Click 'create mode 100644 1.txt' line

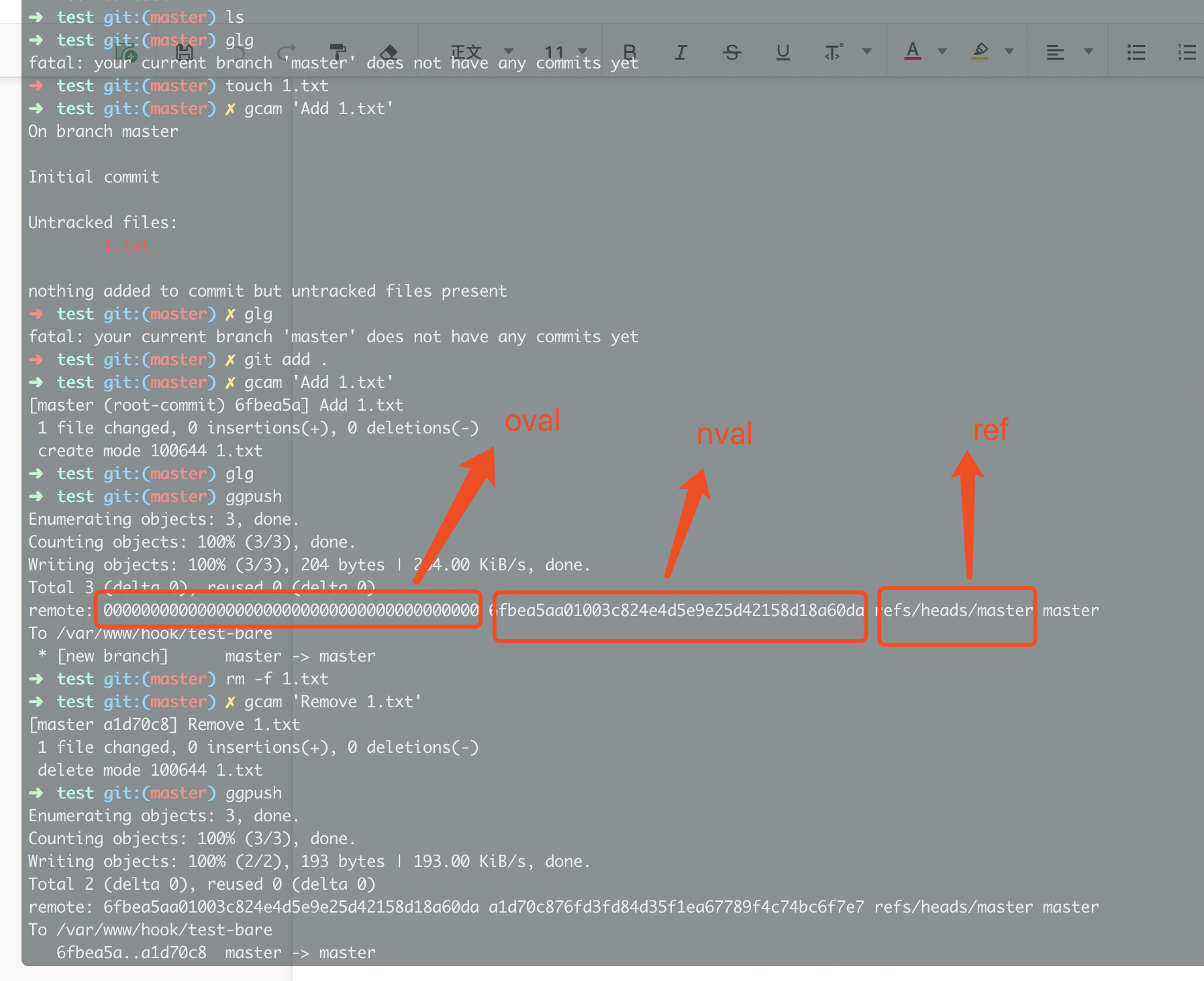point(150,451)
